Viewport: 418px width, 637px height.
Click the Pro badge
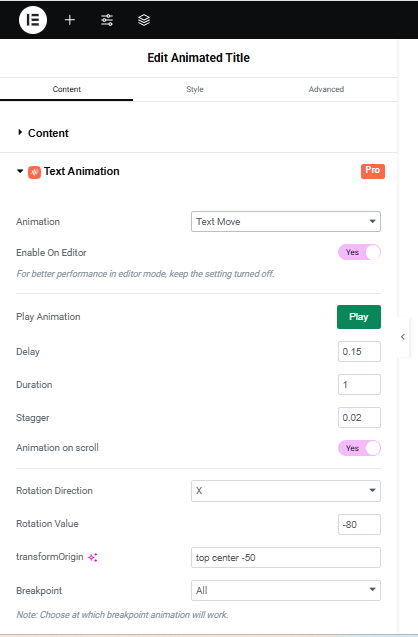pyautogui.click(x=373, y=171)
